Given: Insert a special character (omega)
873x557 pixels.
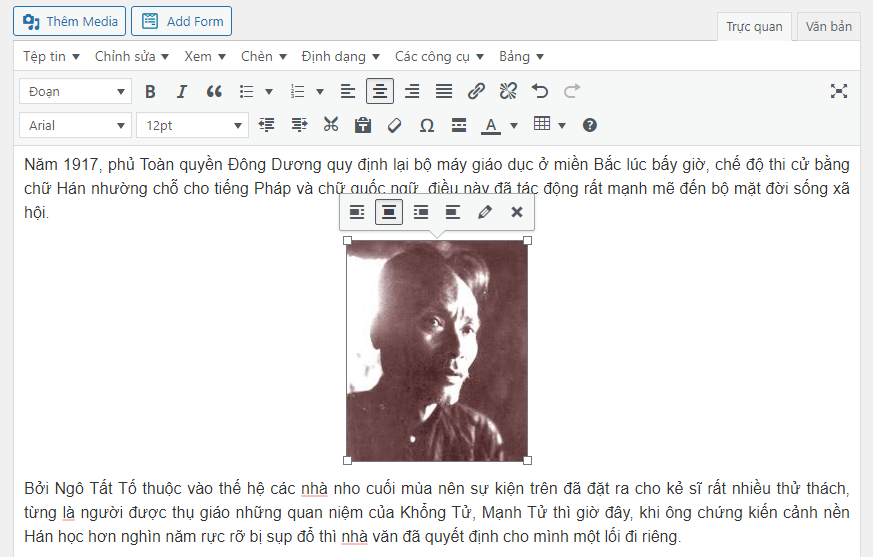Looking at the screenshot, I should pyautogui.click(x=427, y=125).
